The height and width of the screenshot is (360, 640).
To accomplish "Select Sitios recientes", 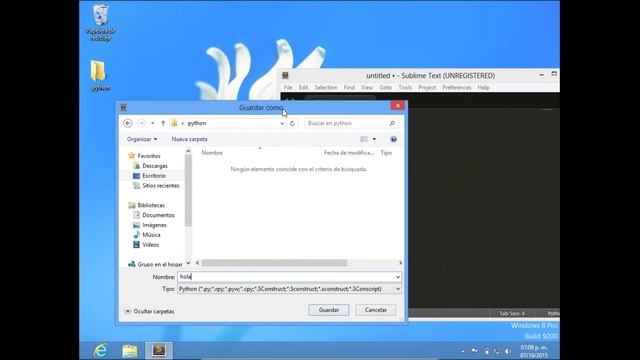I will click(156, 185).
